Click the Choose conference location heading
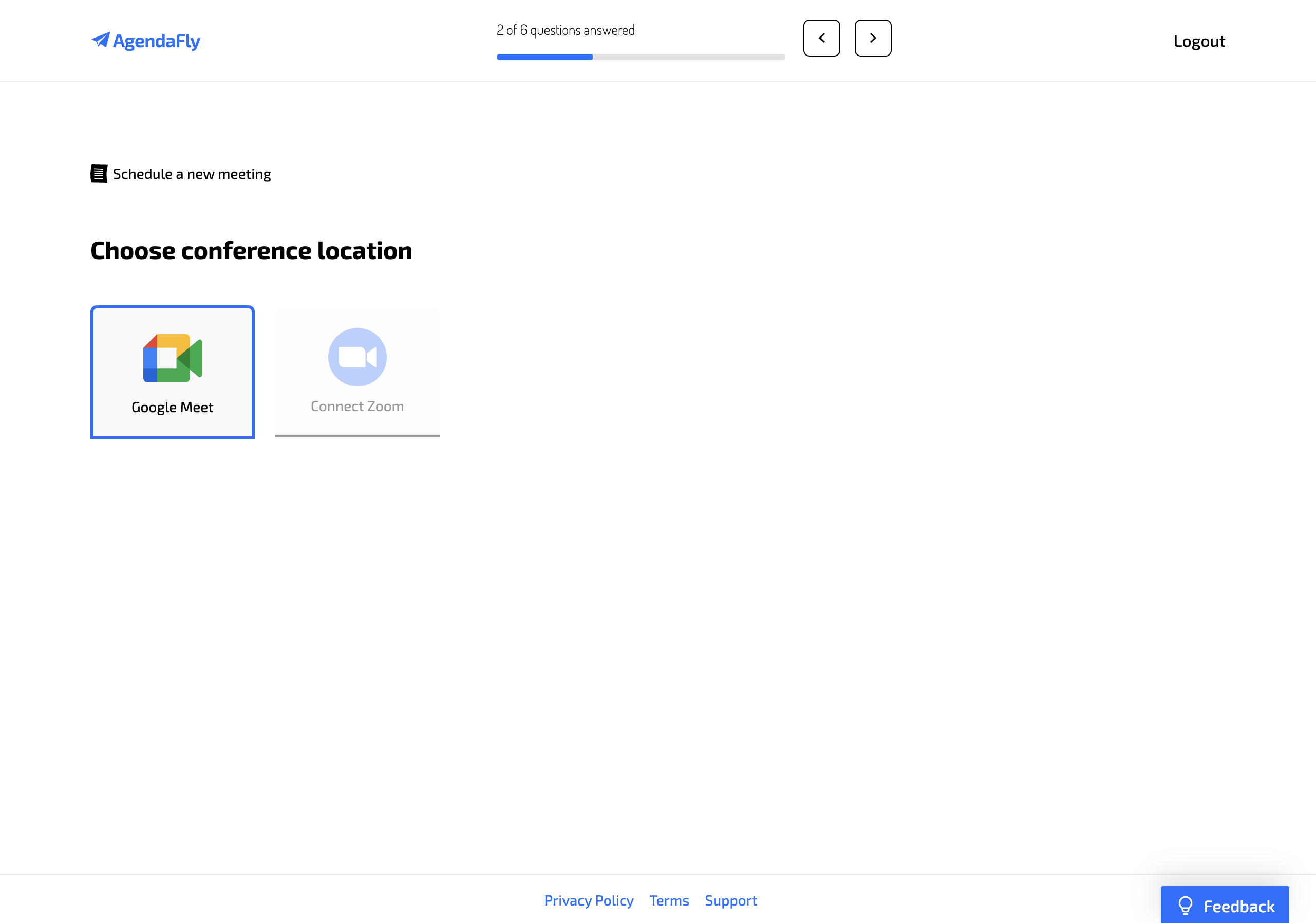1316x923 pixels. pos(251,250)
